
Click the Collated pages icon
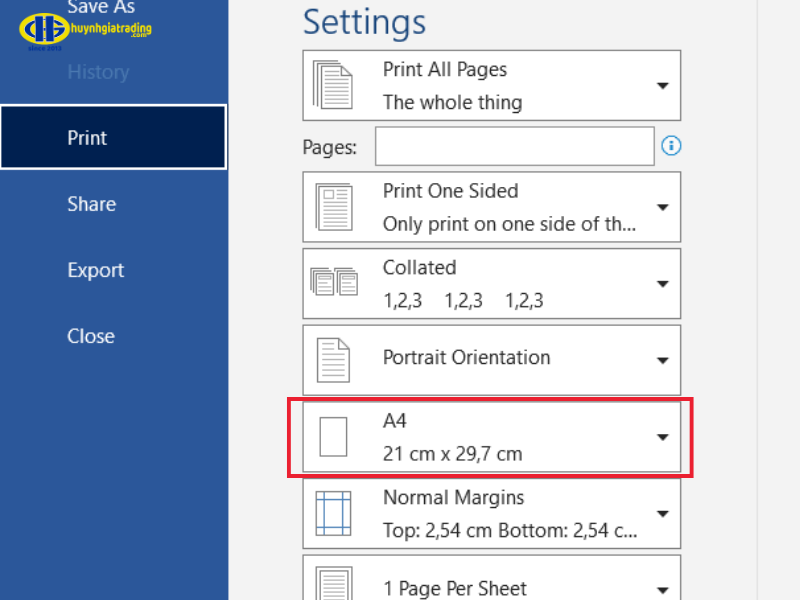pos(333,283)
